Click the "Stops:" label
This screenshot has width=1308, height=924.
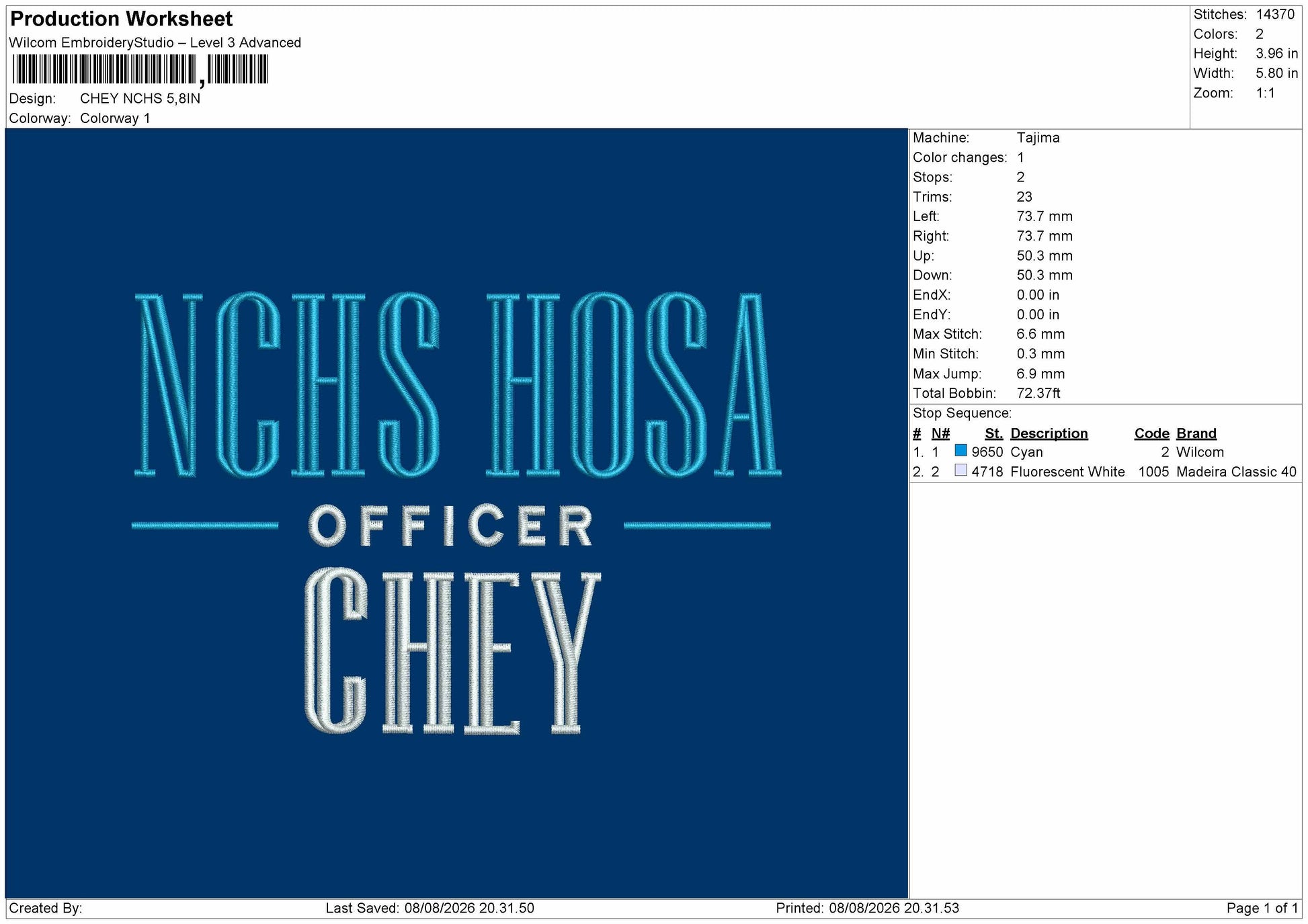tap(932, 177)
